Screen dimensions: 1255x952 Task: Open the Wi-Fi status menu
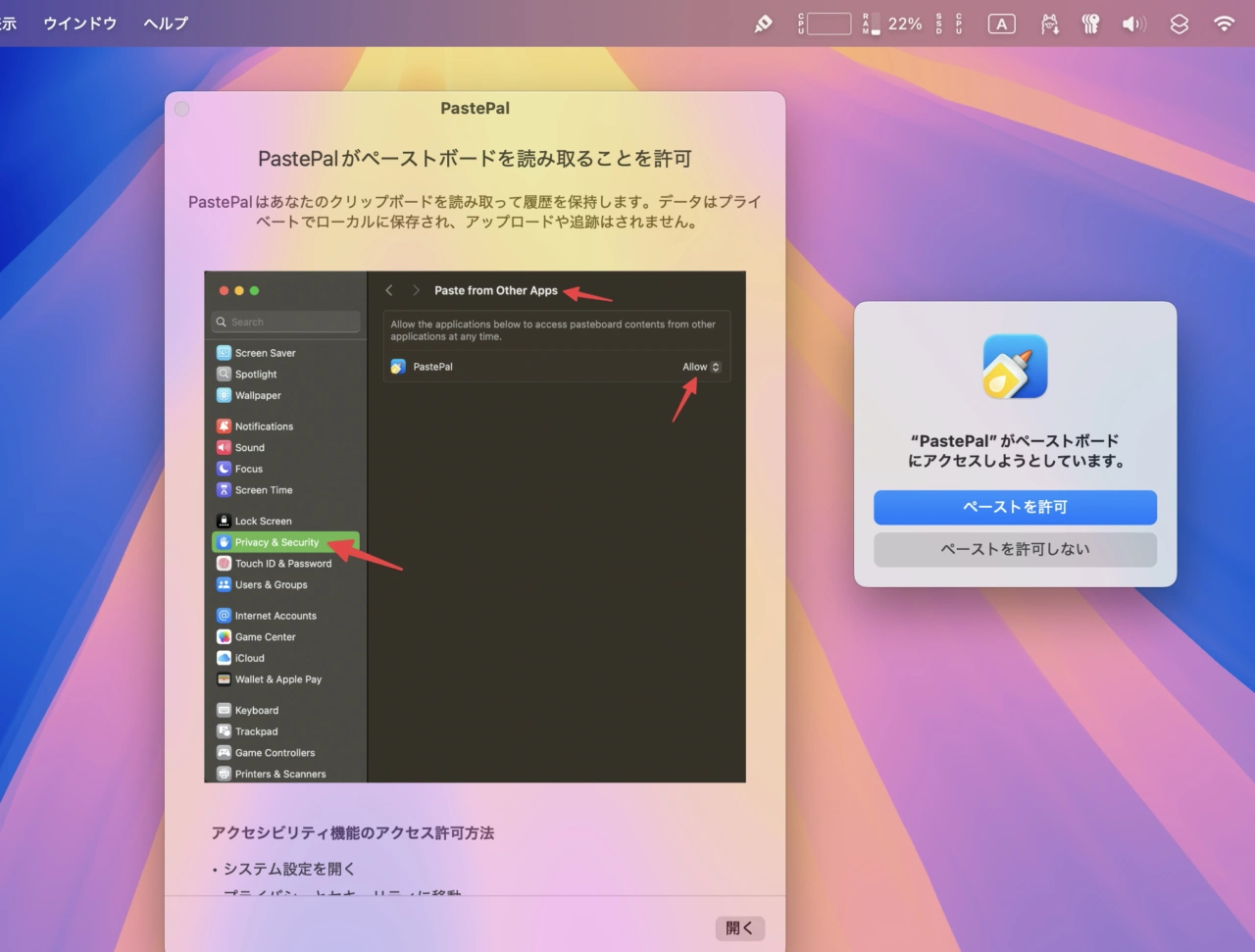click(x=1224, y=24)
